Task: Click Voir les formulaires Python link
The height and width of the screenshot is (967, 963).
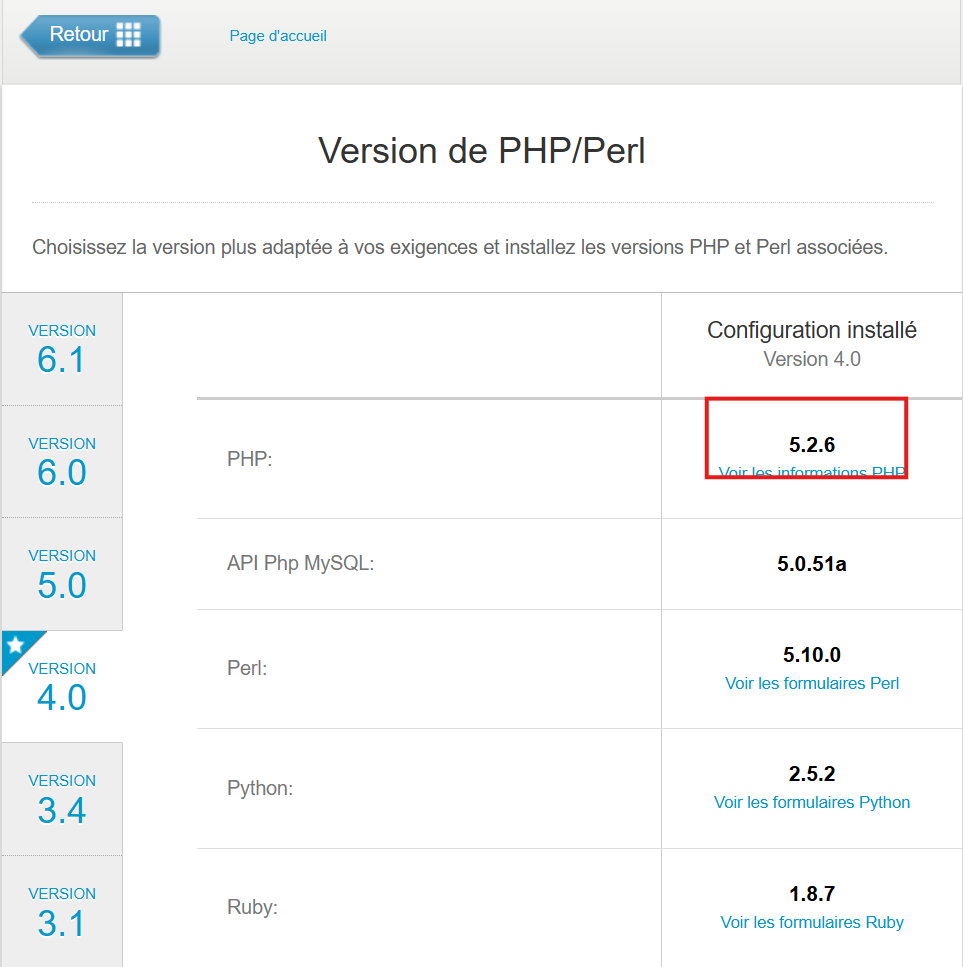Action: pyautogui.click(x=812, y=802)
